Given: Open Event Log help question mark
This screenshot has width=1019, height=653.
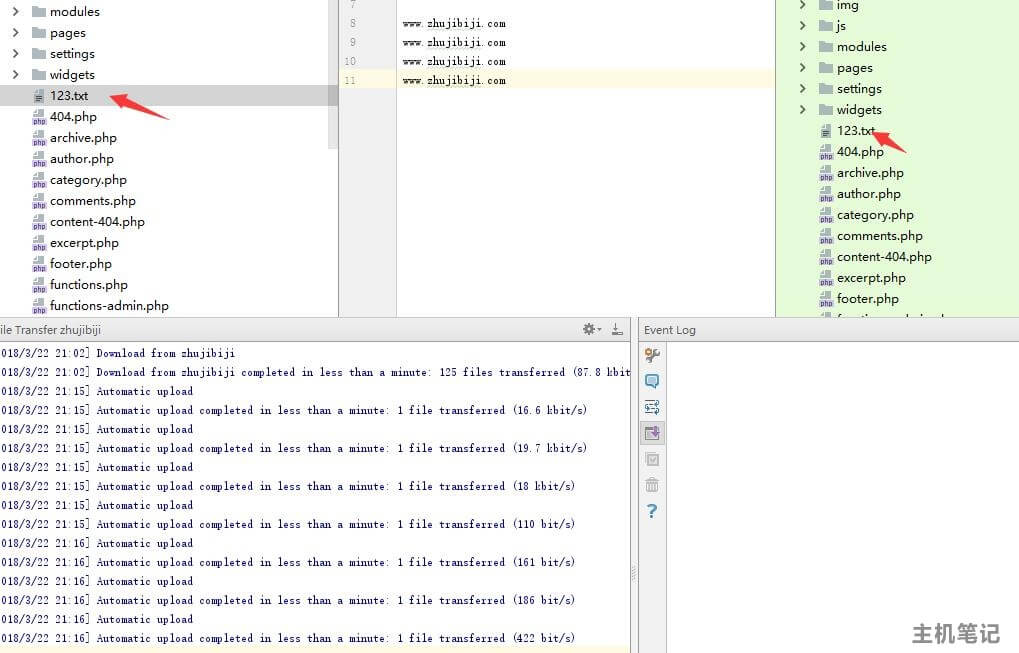Looking at the screenshot, I should point(652,511).
